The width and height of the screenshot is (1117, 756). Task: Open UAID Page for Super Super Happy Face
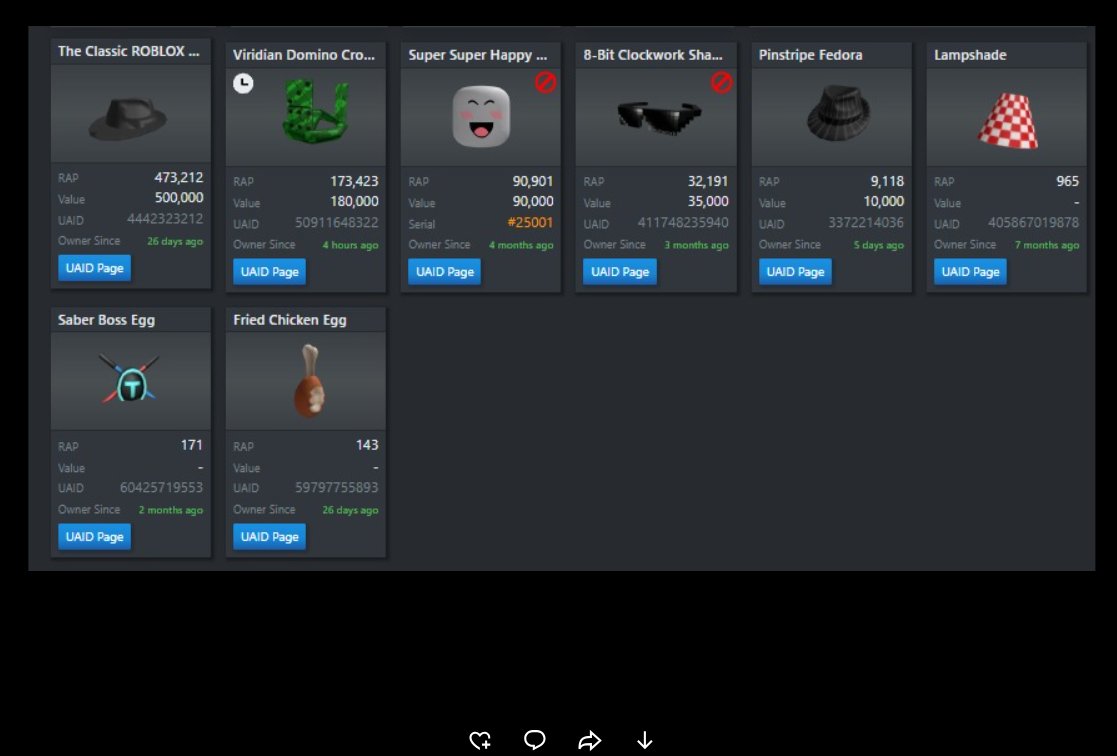[x=445, y=271]
